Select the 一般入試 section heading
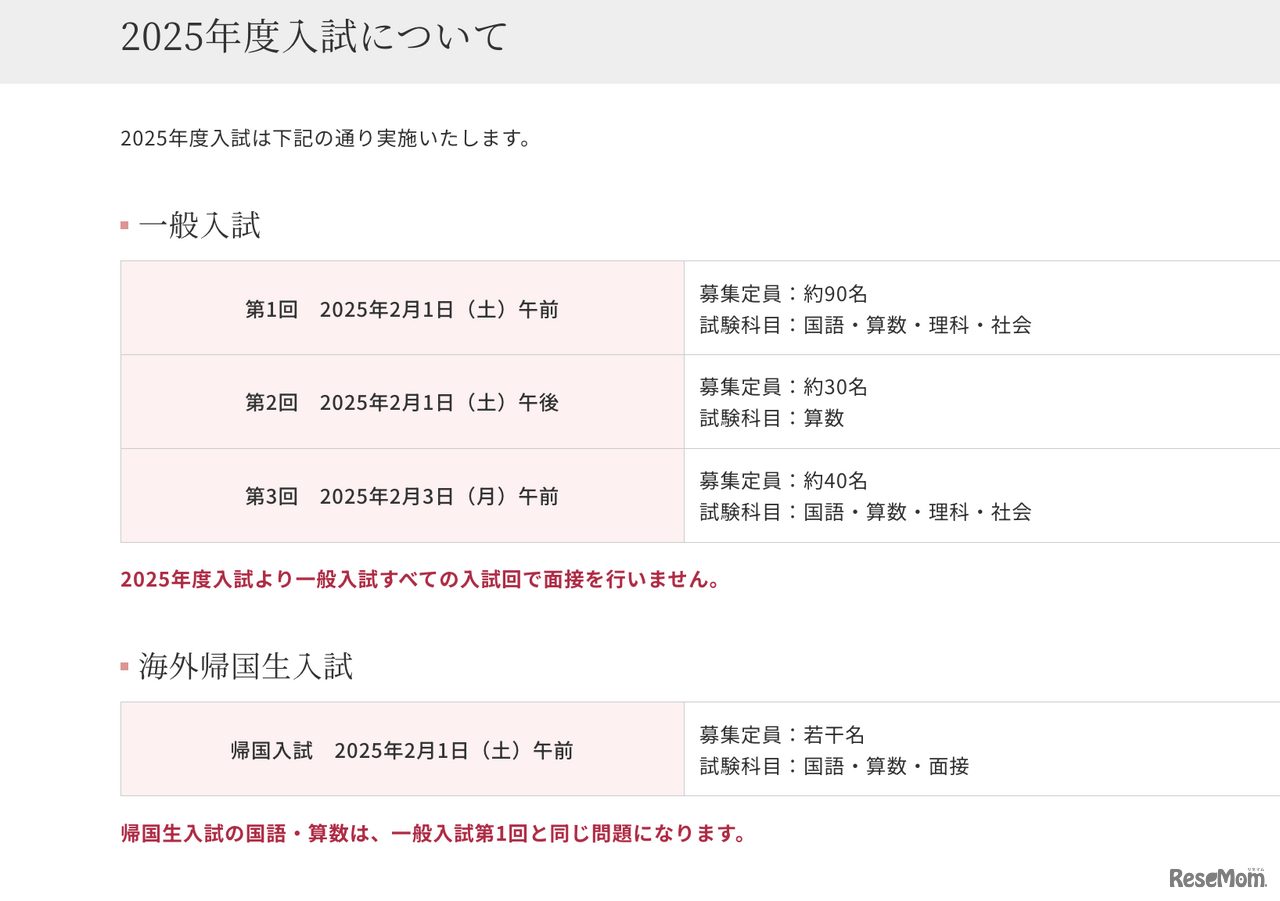Screen dimensions: 1280x901 pos(200,225)
